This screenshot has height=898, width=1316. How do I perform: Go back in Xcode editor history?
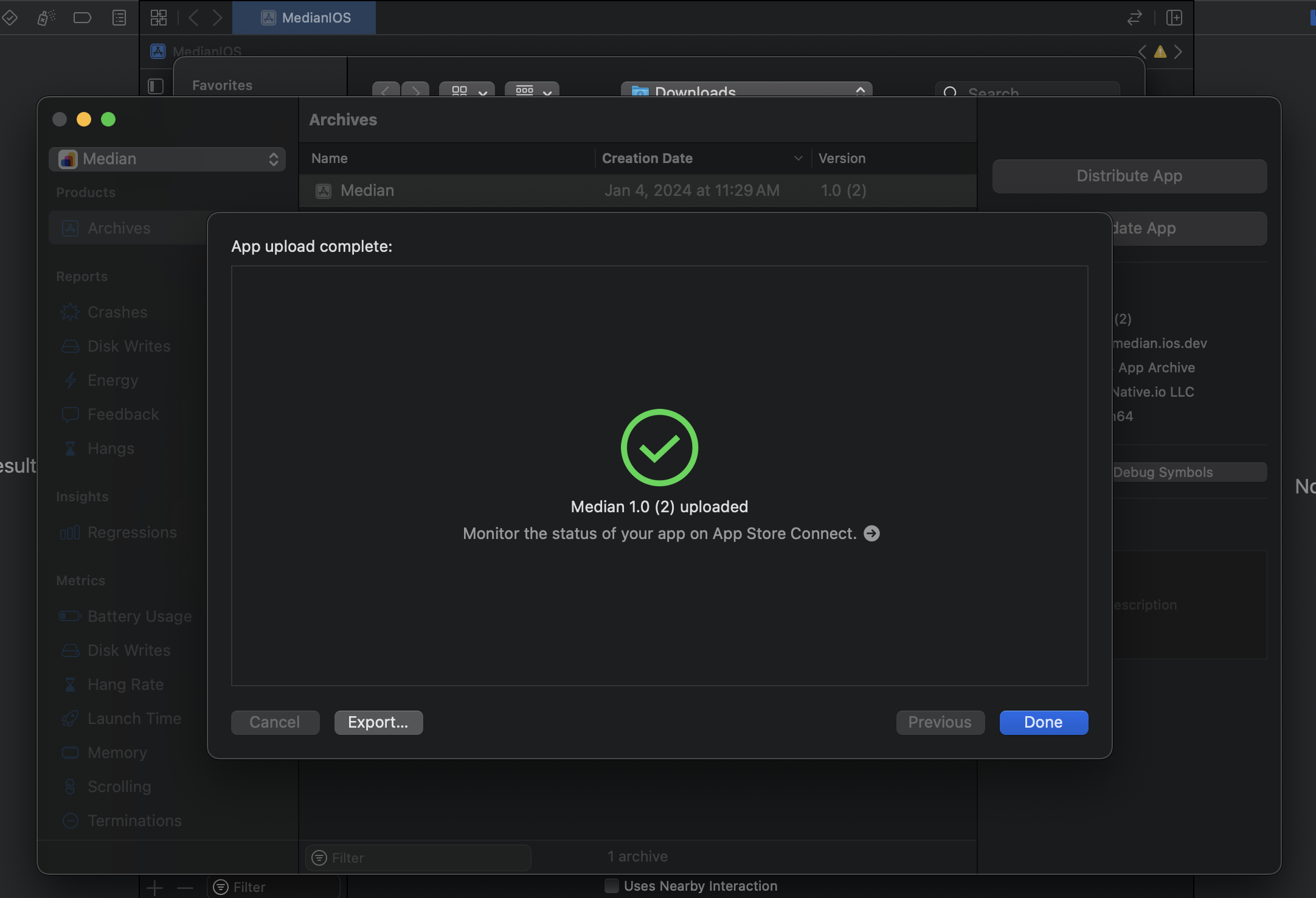tap(193, 18)
